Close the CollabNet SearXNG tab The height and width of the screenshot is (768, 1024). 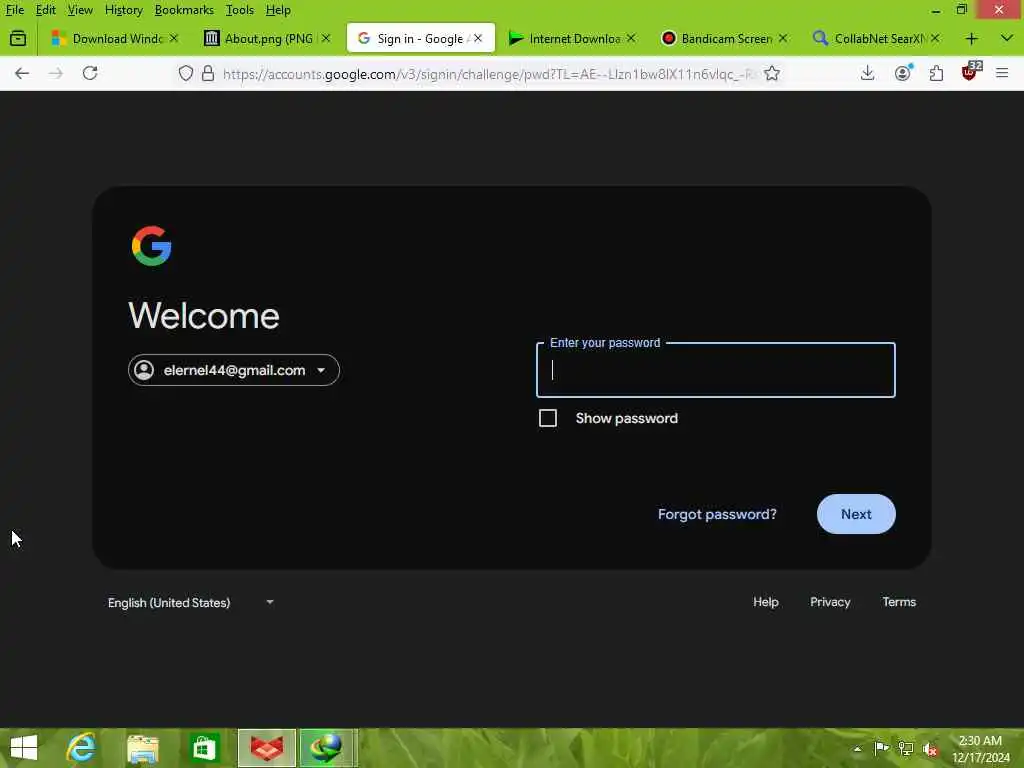coord(935,39)
